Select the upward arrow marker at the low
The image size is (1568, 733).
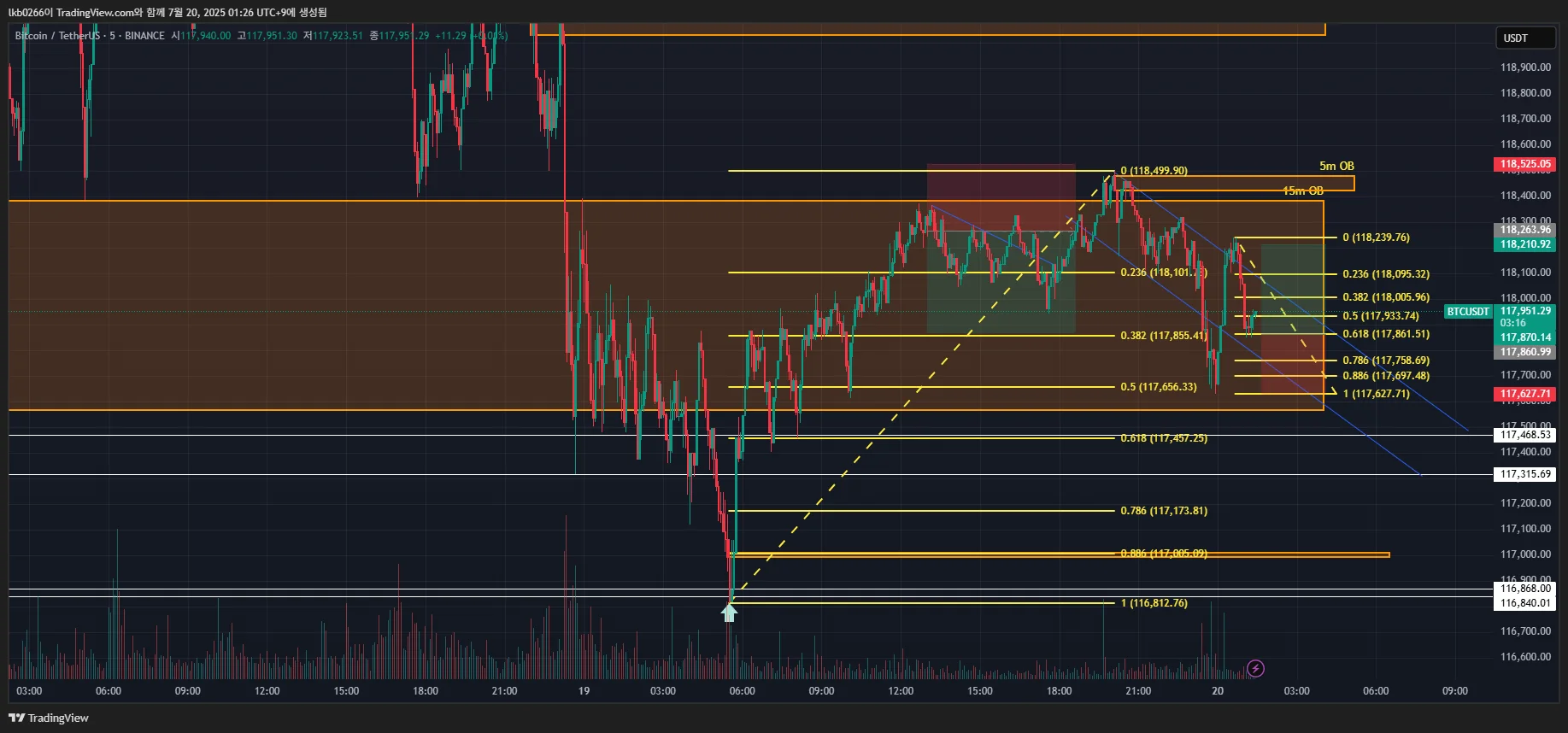click(x=729, y=612)
